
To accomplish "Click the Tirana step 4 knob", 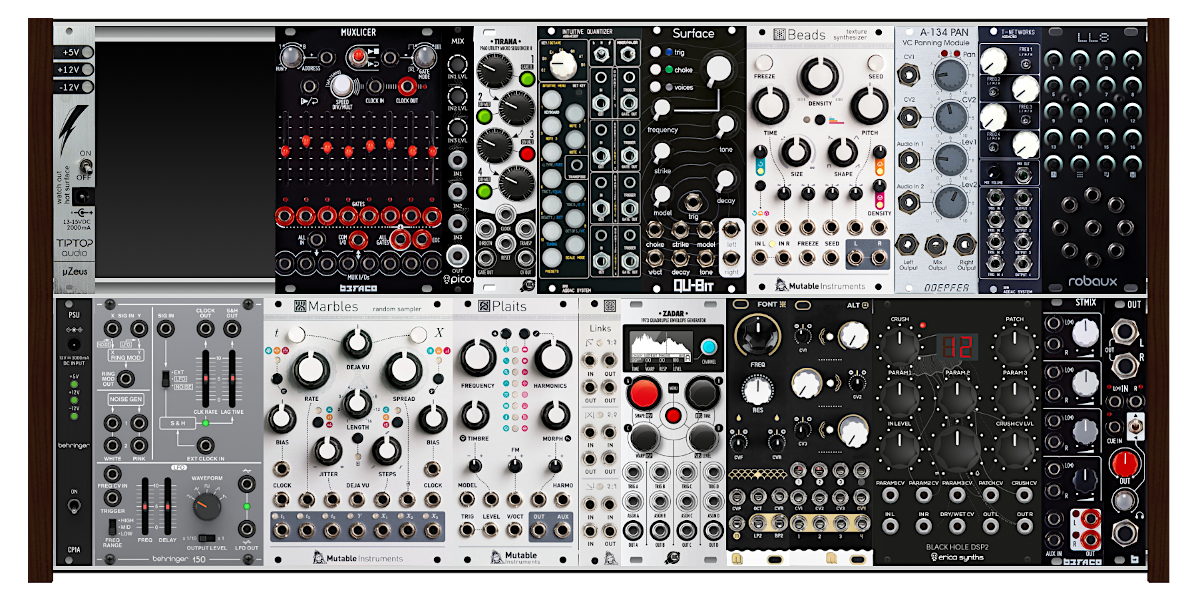I will (518, 185).
